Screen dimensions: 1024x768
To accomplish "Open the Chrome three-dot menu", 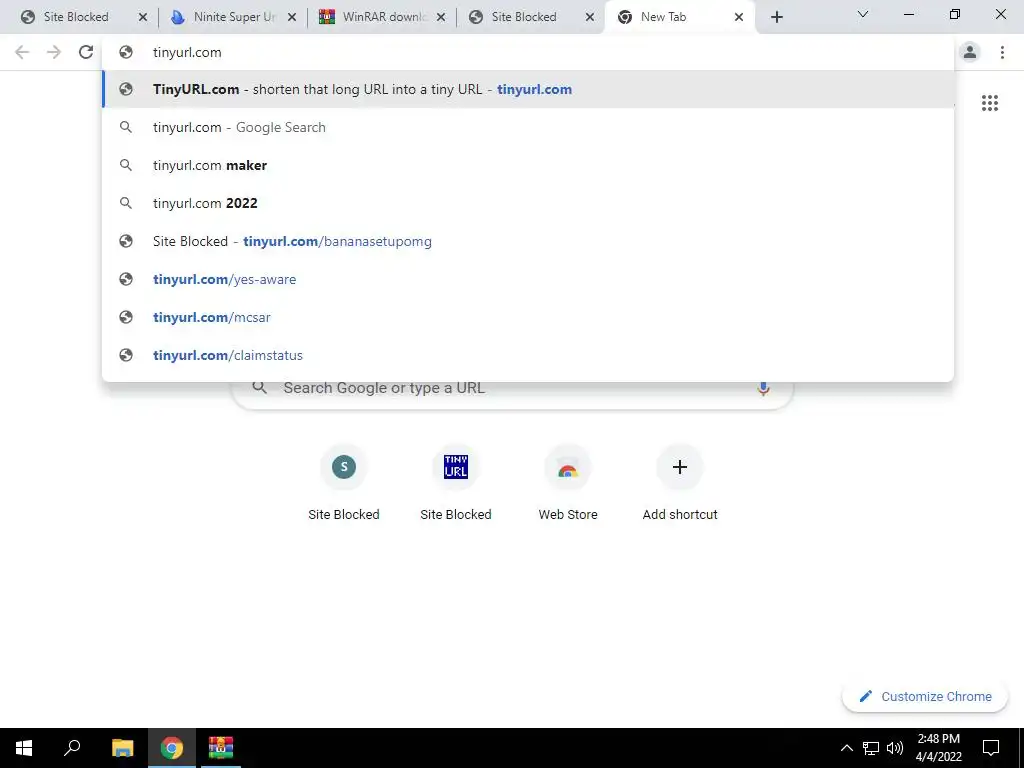I will click(1002, 52).
